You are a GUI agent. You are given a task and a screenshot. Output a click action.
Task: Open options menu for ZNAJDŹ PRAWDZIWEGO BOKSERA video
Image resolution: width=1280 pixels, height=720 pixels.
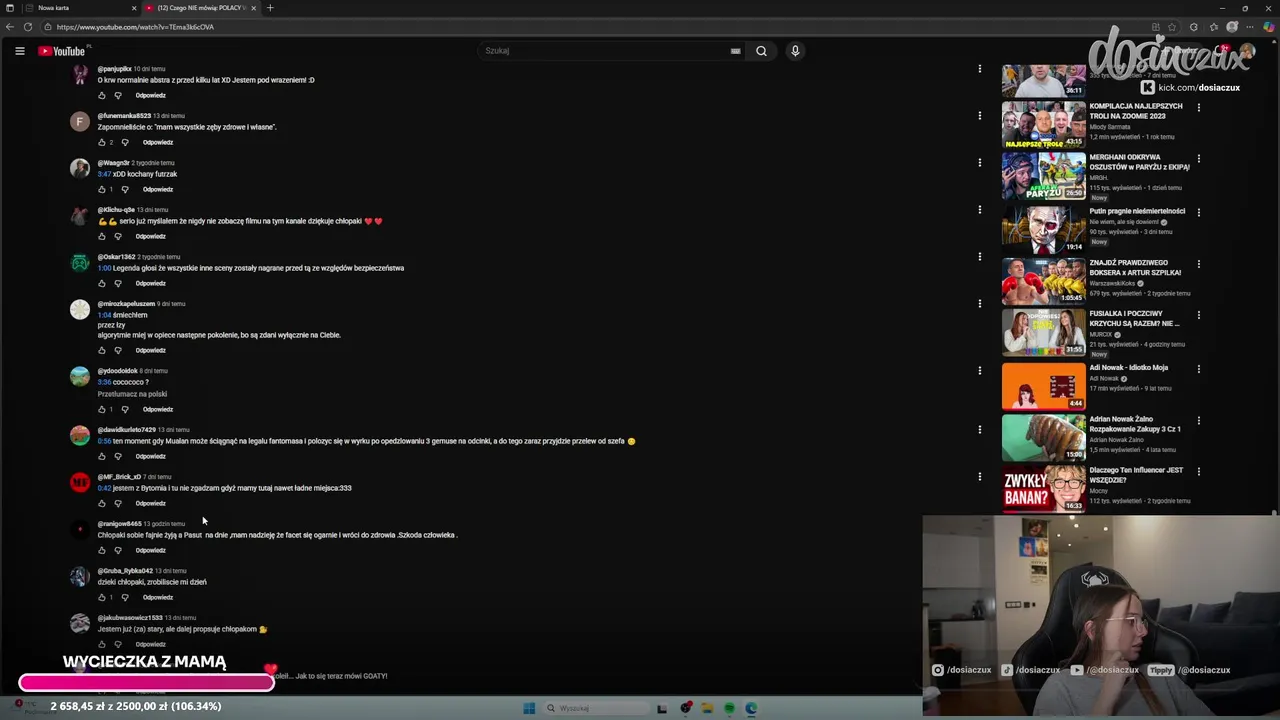(1198, 264)
